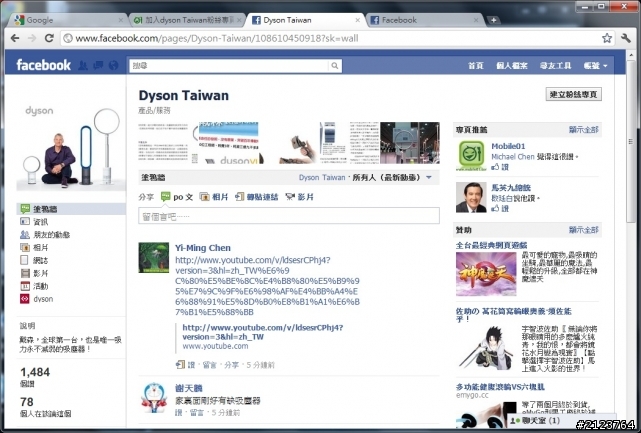Click the page vertical scrollbar

630,141
